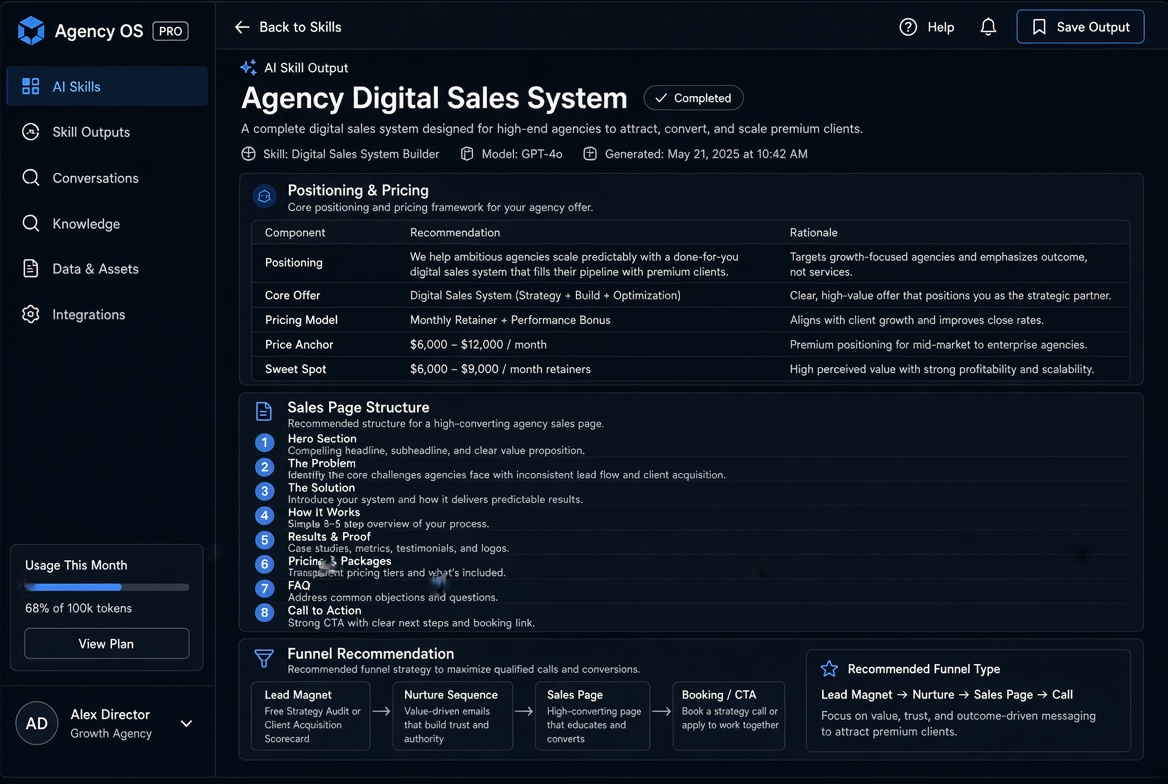Open the Help link text
The width and height of the screenshot is (1168, 784).
tap(941, 27)
